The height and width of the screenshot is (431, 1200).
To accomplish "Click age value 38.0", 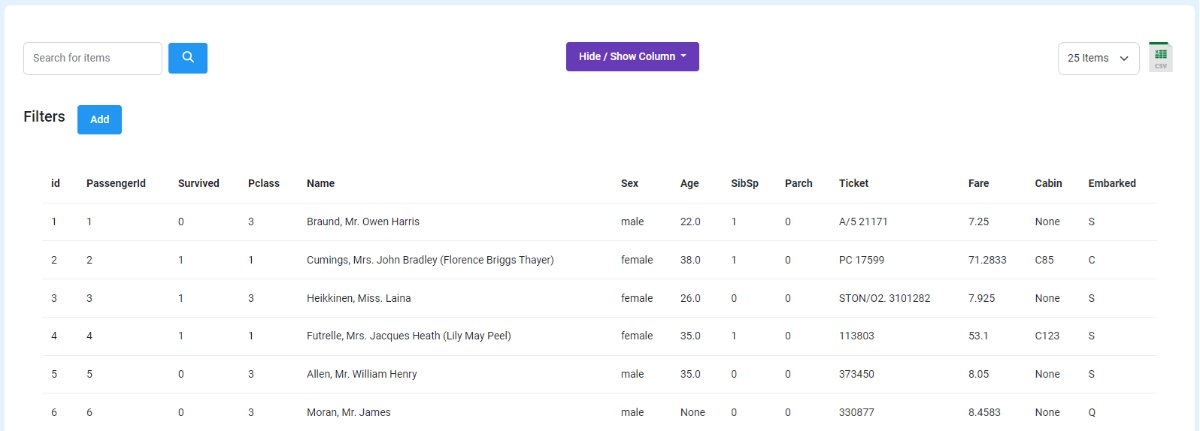I will point(690,259).
